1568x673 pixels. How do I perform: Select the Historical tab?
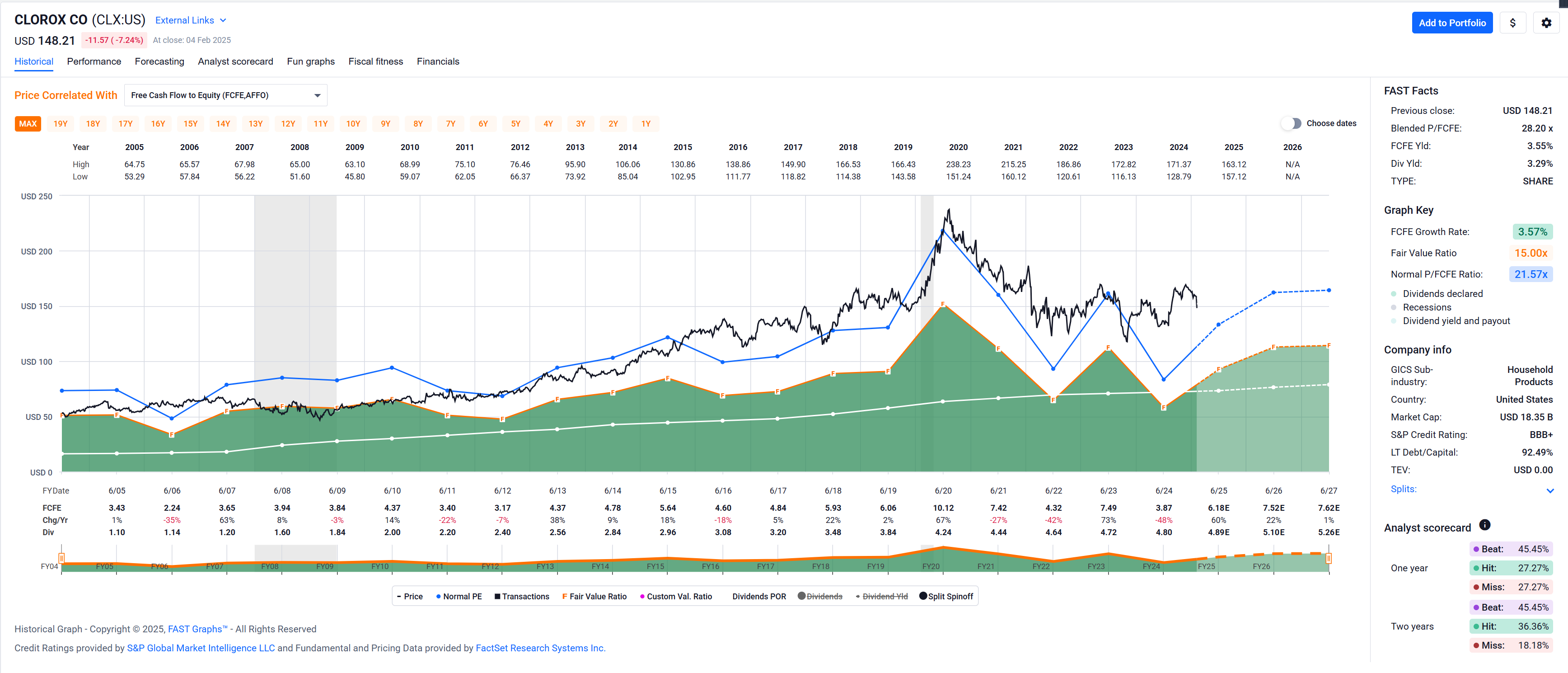click(34, 61)
